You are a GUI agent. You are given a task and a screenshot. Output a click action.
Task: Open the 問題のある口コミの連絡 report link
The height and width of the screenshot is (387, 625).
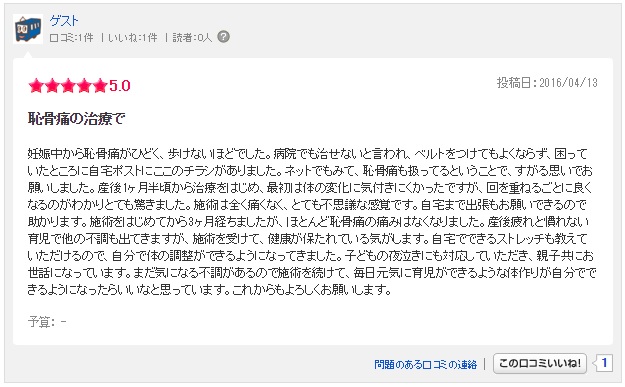pos(425,364)
